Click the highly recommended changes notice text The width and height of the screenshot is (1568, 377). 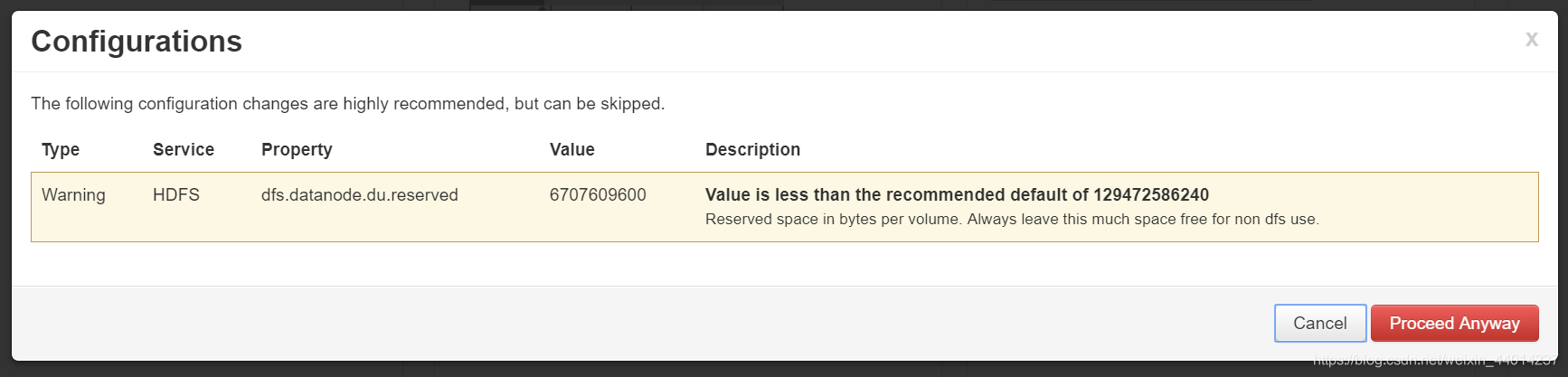348,104
